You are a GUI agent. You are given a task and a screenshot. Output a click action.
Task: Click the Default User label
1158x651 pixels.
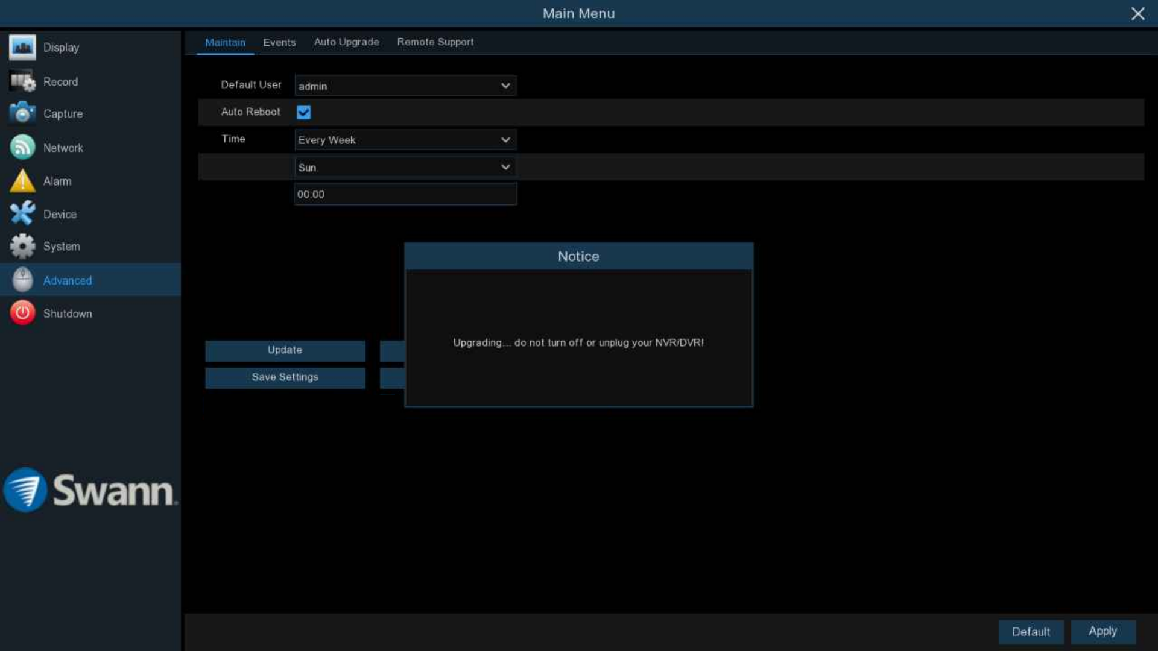(x=251, y=85)
